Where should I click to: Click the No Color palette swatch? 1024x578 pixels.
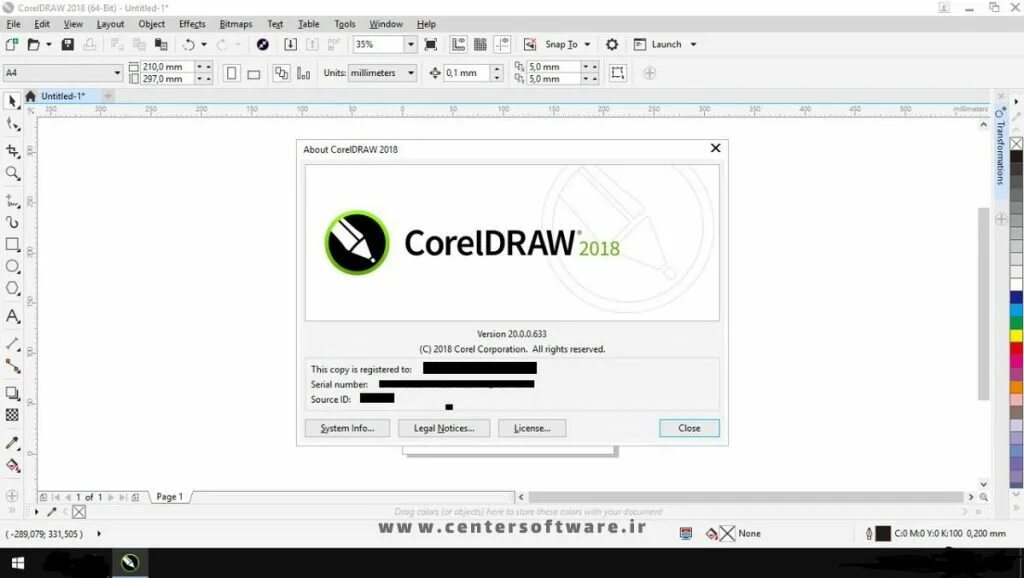click(x=1017, y=143)
